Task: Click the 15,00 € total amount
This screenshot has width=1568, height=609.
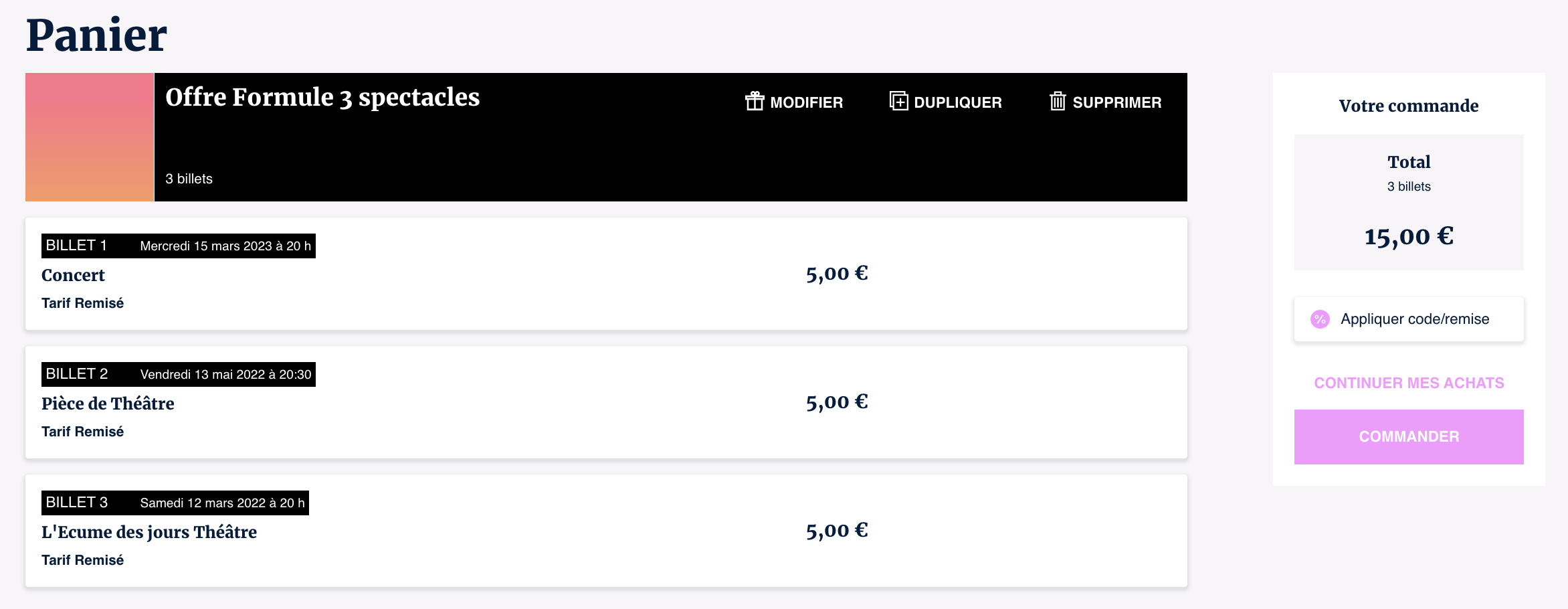Action: [1409, 236]
